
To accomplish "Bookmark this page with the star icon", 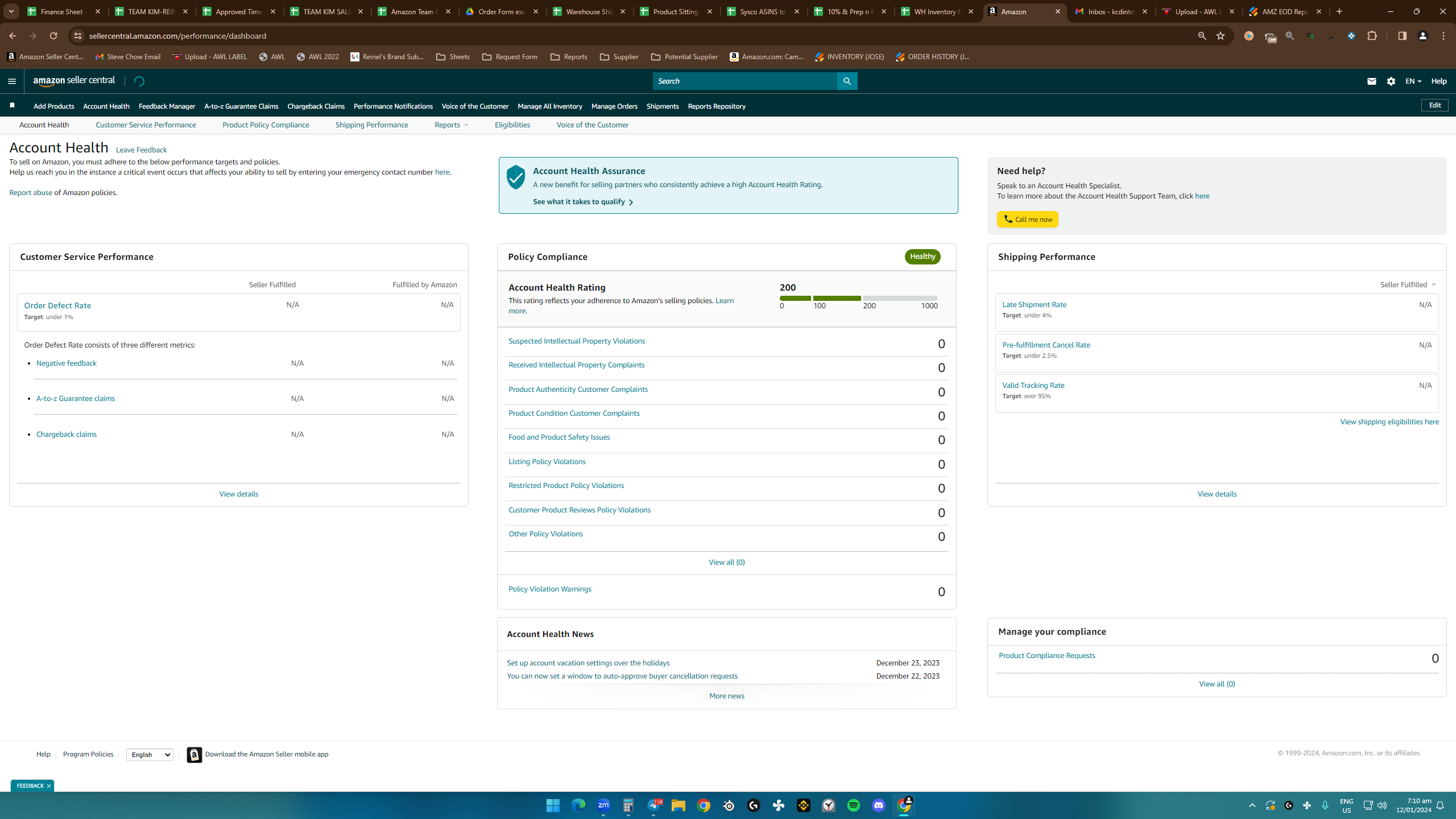I will (1221, 36).
